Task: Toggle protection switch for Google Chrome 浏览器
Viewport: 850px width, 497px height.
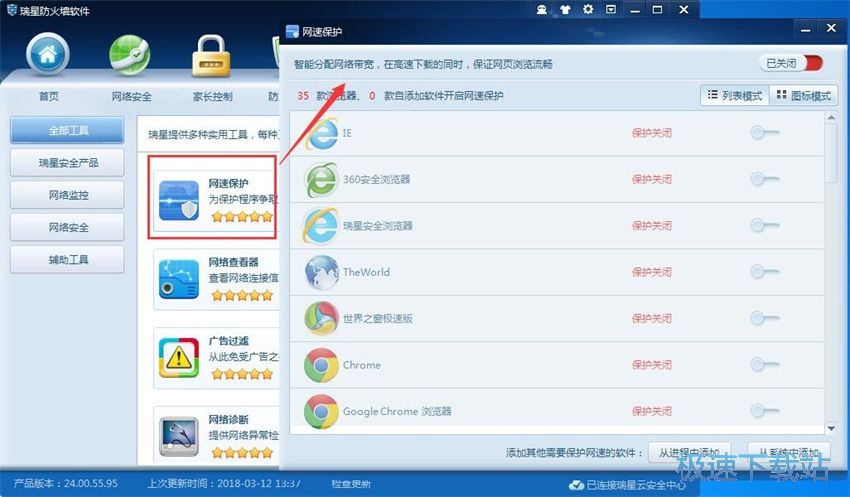Action: [x=765, y=411]
